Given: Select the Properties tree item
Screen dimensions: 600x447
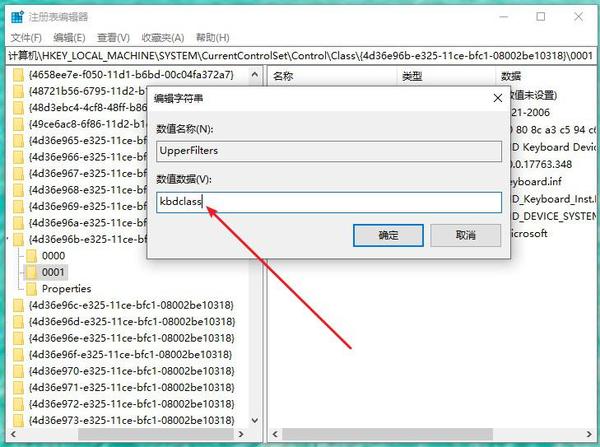Looking at the screenshot, I should click(67, 289).
